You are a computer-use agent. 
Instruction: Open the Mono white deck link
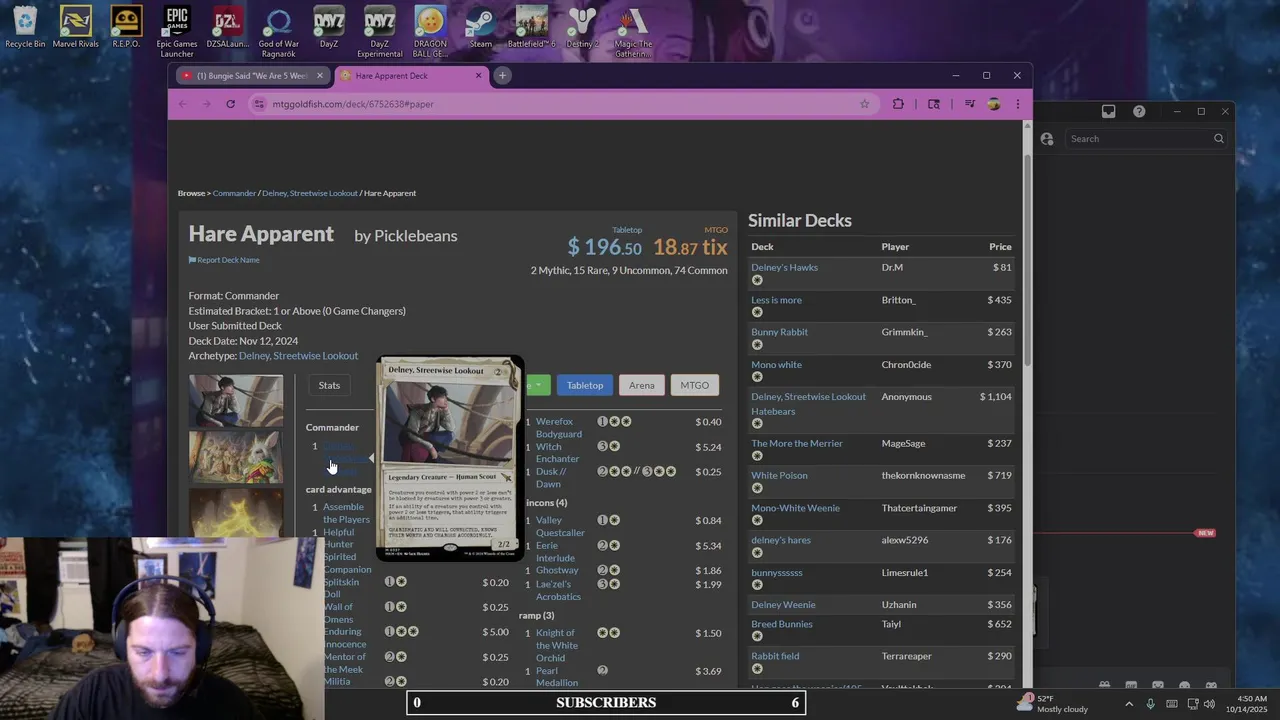(776, 365)
